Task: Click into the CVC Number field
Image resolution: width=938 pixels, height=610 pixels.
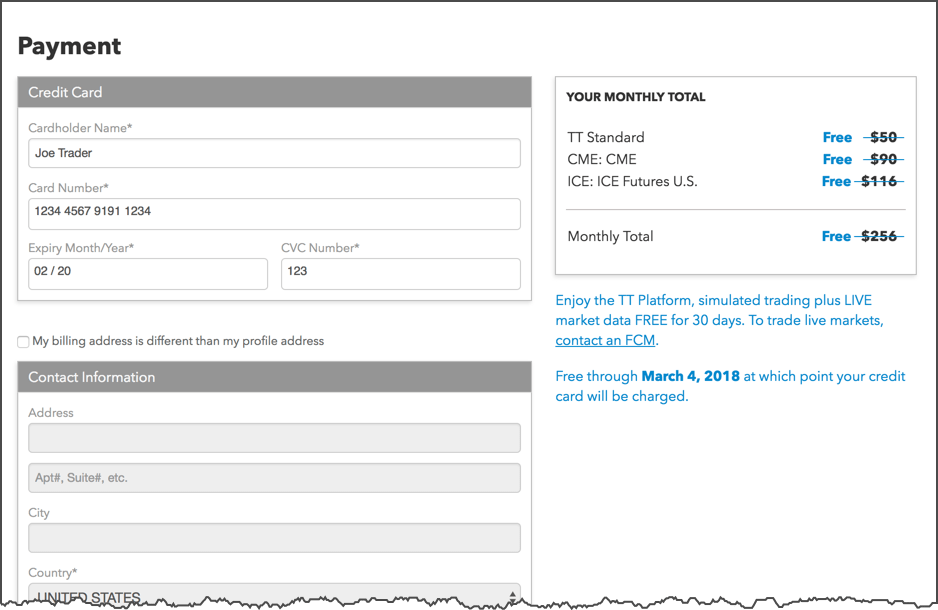Action: [401, 273]
